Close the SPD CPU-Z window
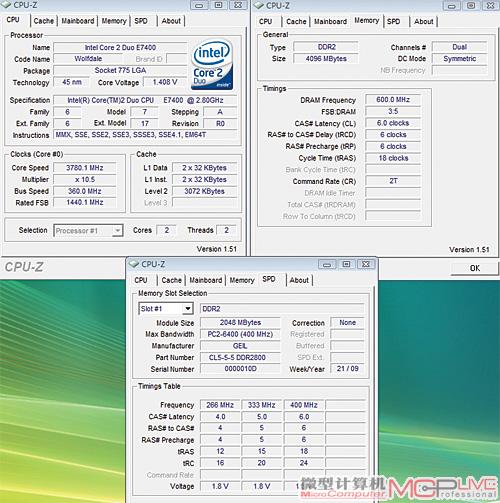Viewport: 500px width, 503px height. 366,264
